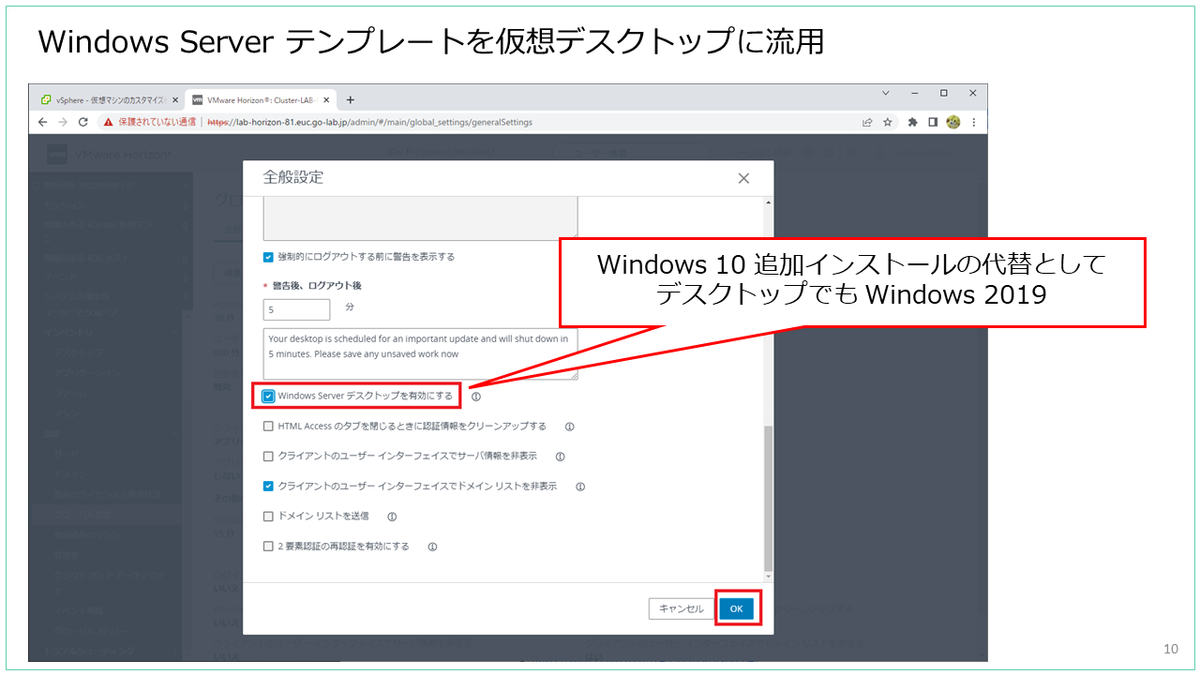The image size is (1200, 675).
Task: Click the 全般設定 dialog title text
Action: (x=293, y=178)
